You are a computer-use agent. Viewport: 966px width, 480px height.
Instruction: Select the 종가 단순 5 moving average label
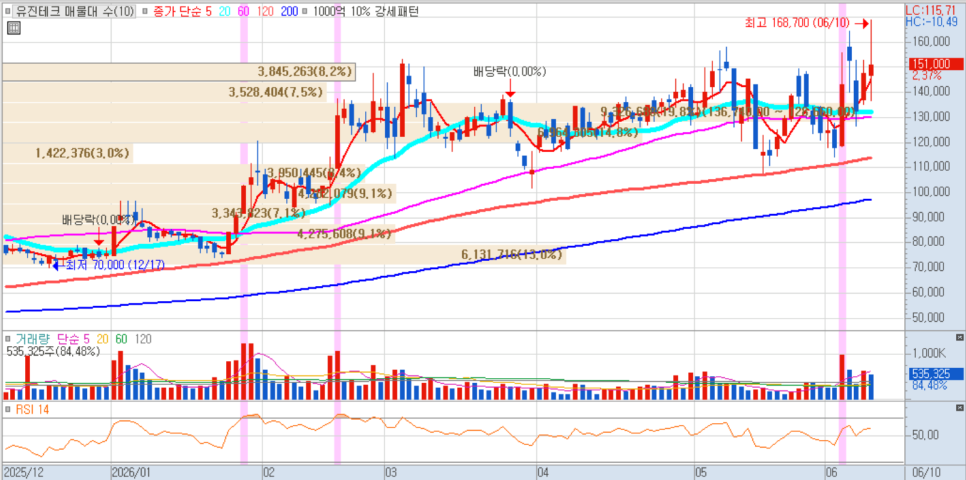[x=184, y=11]
